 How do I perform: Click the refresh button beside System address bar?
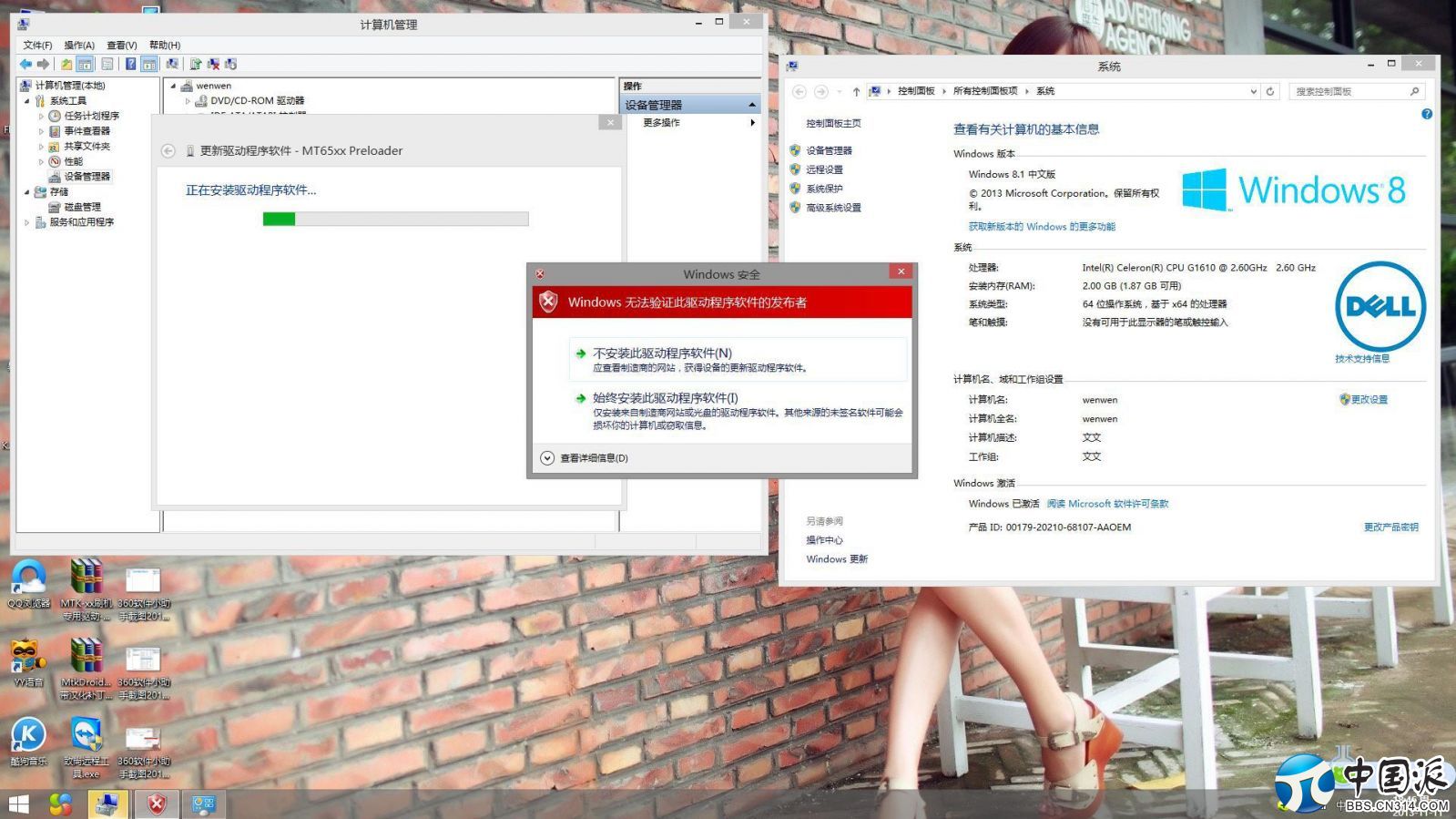[x=1270, y=91]
